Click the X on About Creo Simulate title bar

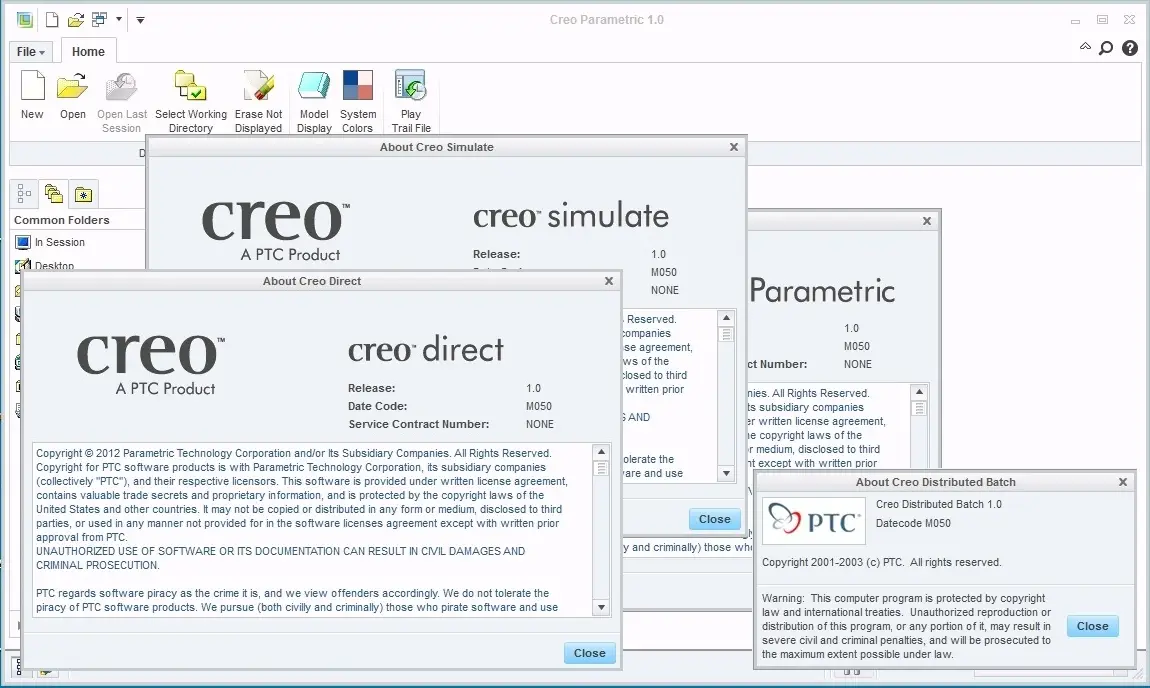click(x=734, y=147)
